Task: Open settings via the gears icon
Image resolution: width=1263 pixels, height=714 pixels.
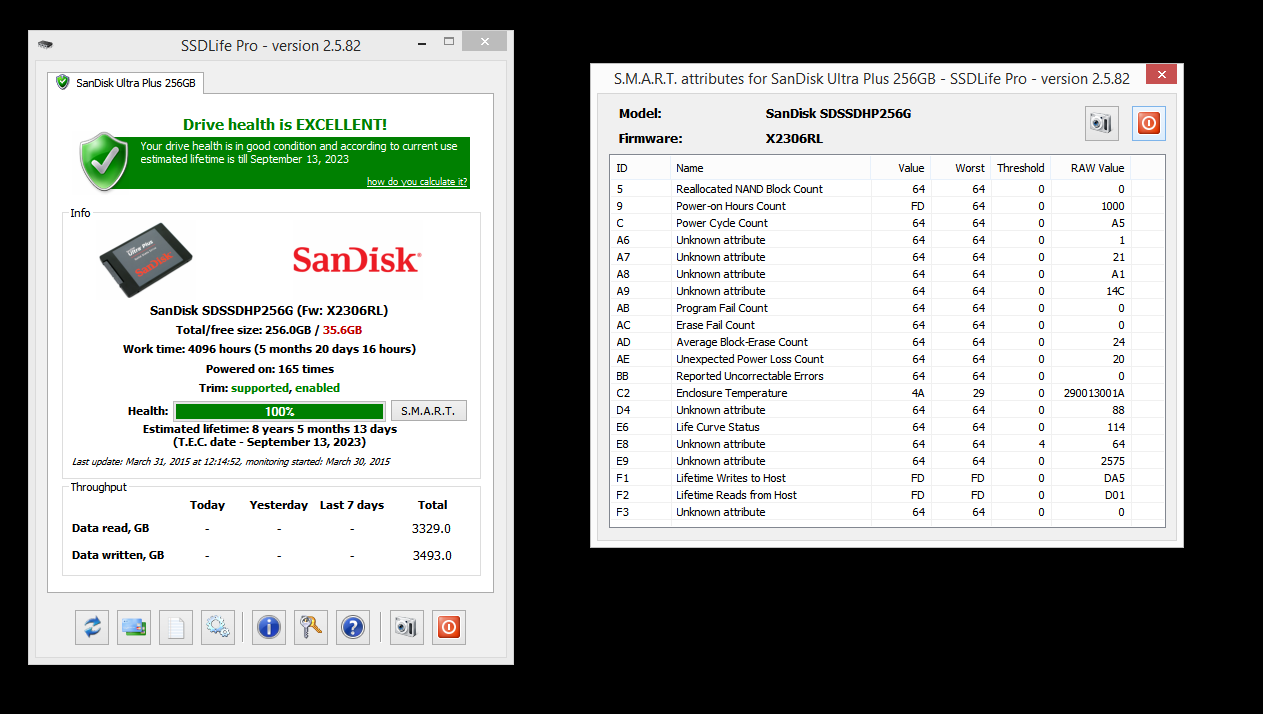Action: click(x=218, y=627)
